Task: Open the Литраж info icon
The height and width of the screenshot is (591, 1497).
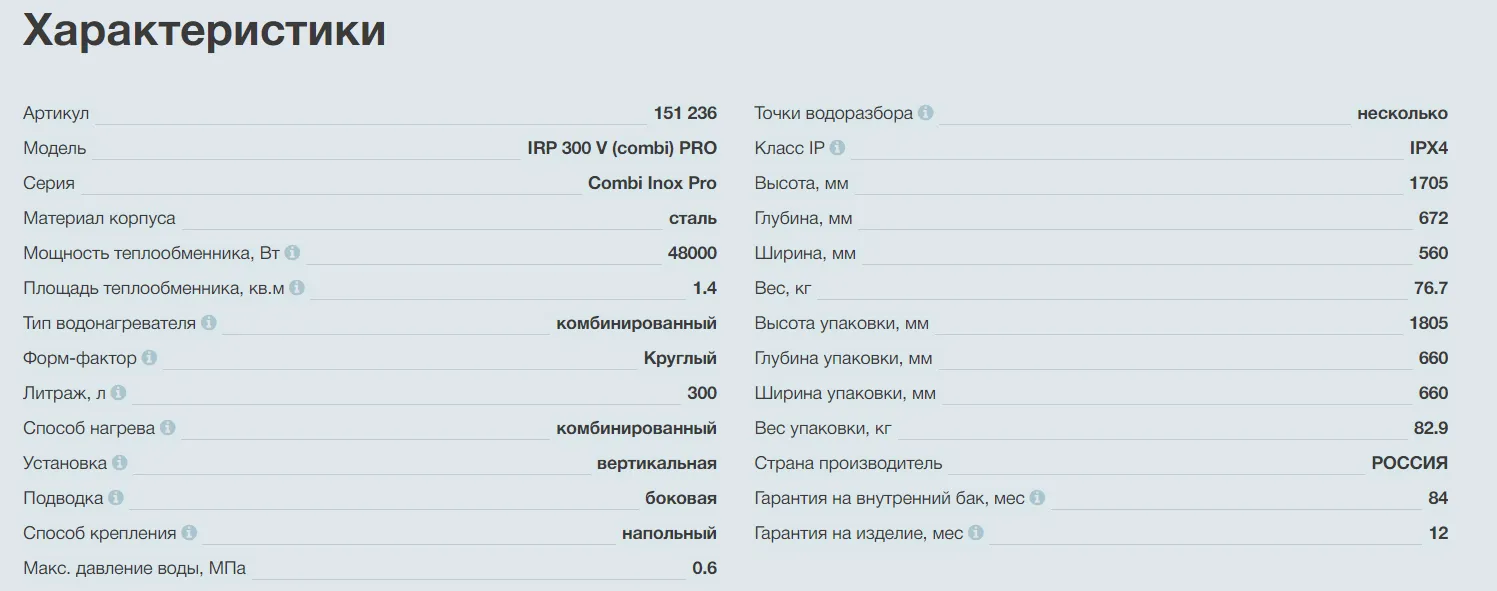Action: tap(119, 393)
